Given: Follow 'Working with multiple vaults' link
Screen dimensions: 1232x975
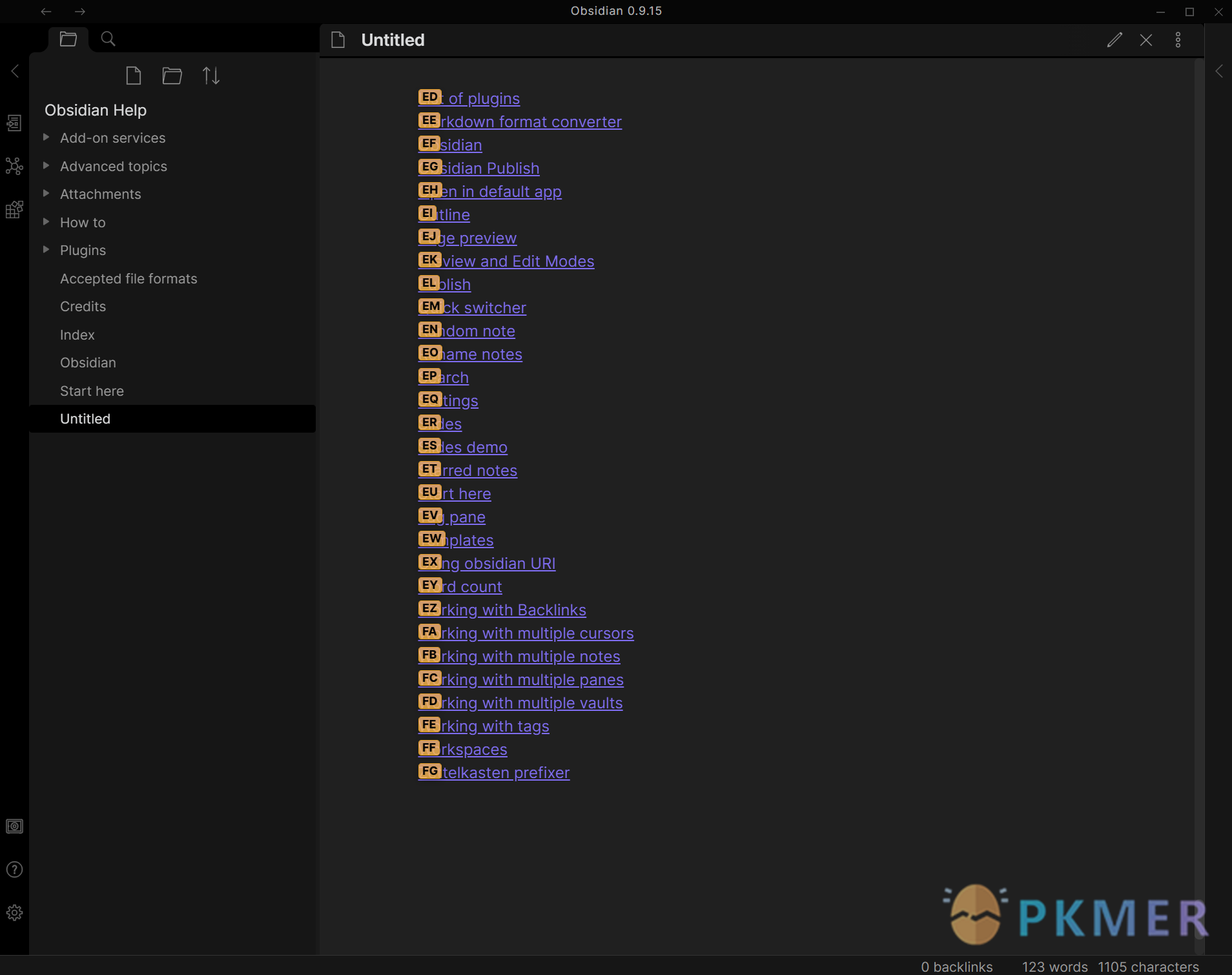Looking at the screenshot, I should click(520, 703).
